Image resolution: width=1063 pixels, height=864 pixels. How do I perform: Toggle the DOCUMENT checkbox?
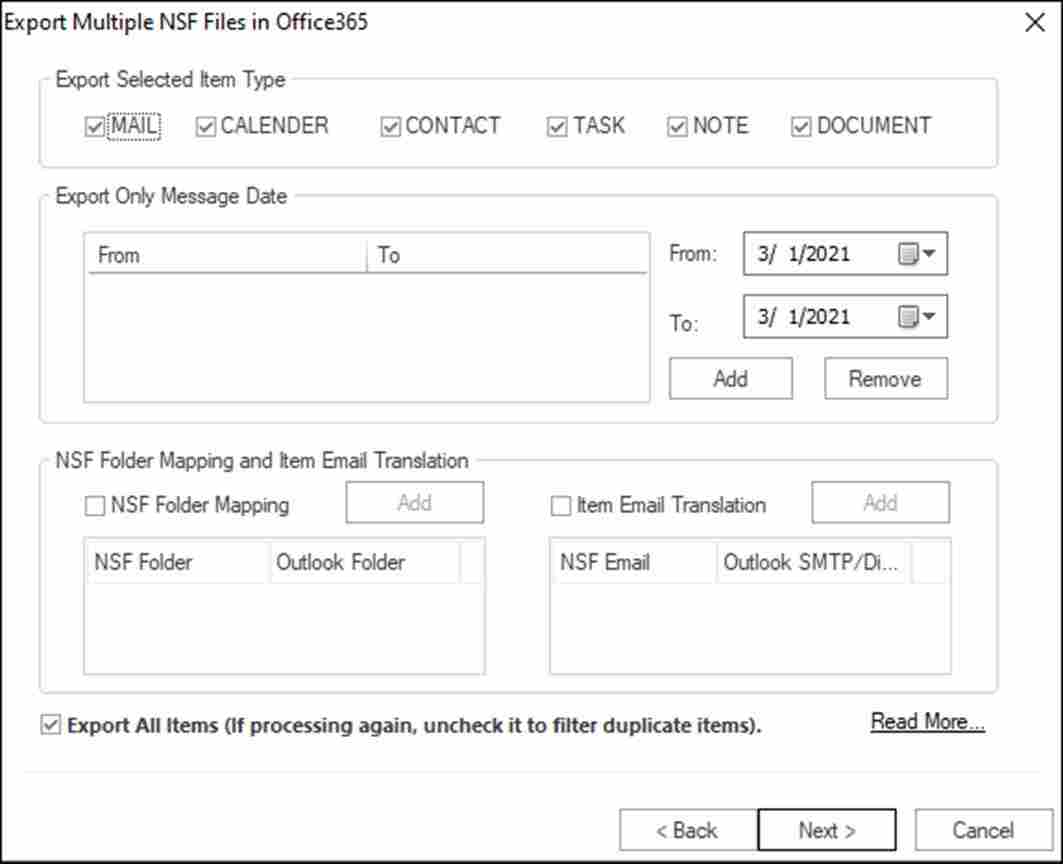[801, 127]
